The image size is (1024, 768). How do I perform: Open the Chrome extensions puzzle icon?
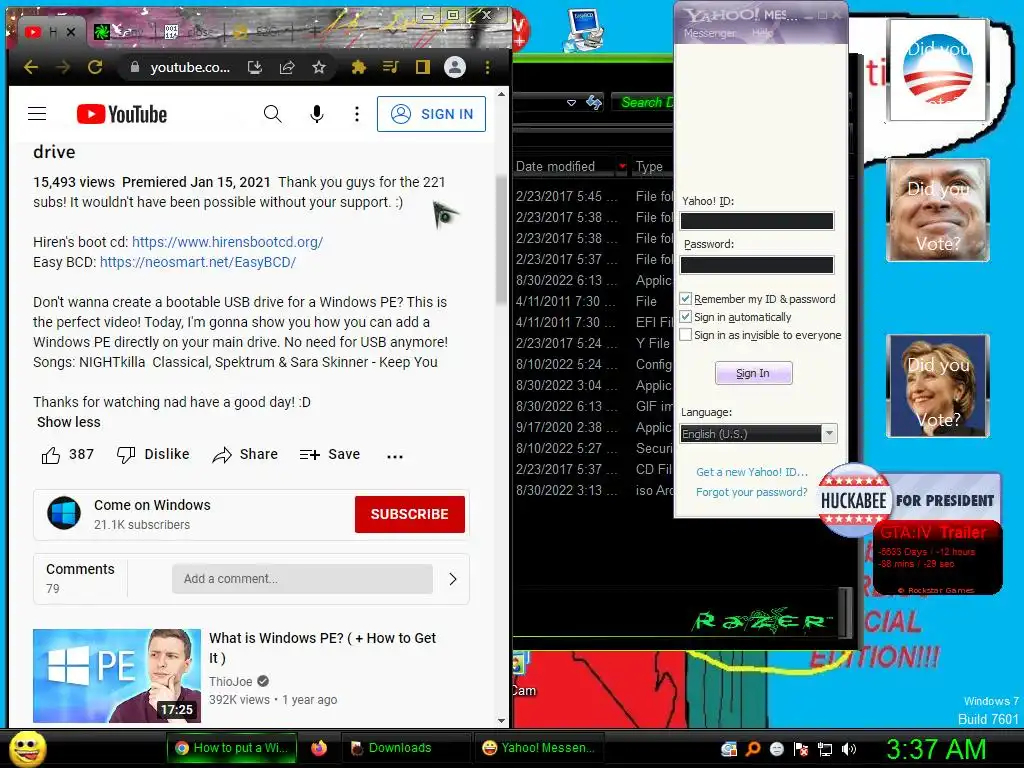pyautogui.click(x=359, y=67)
